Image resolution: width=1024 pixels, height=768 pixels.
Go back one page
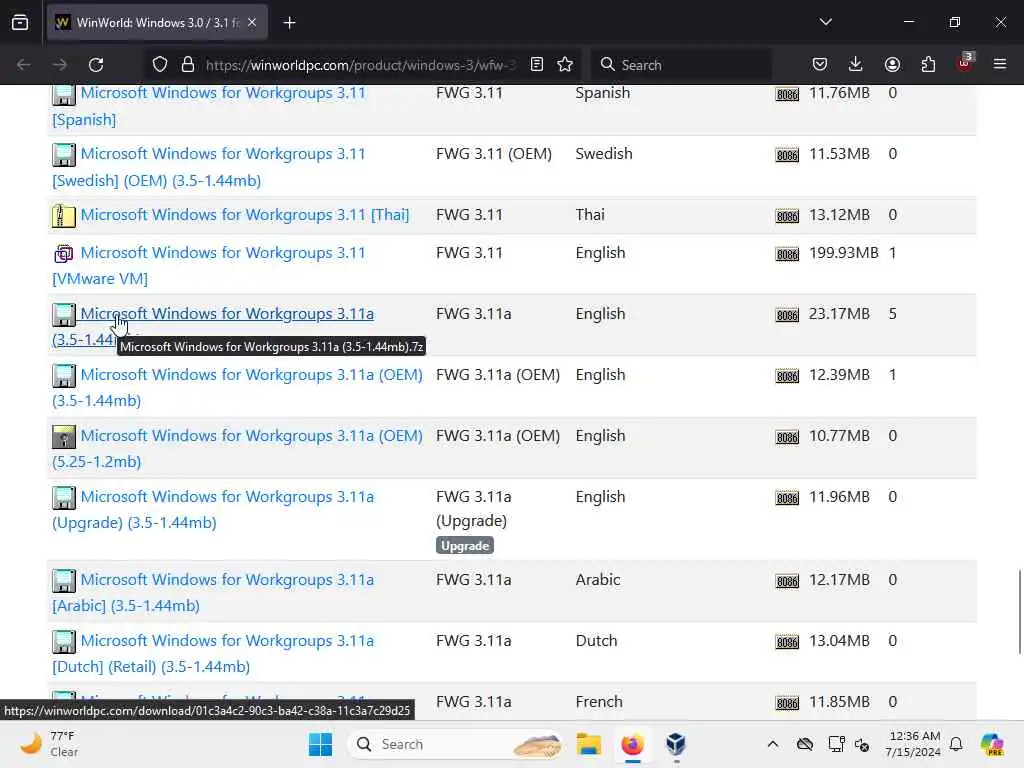pos(24,65)
